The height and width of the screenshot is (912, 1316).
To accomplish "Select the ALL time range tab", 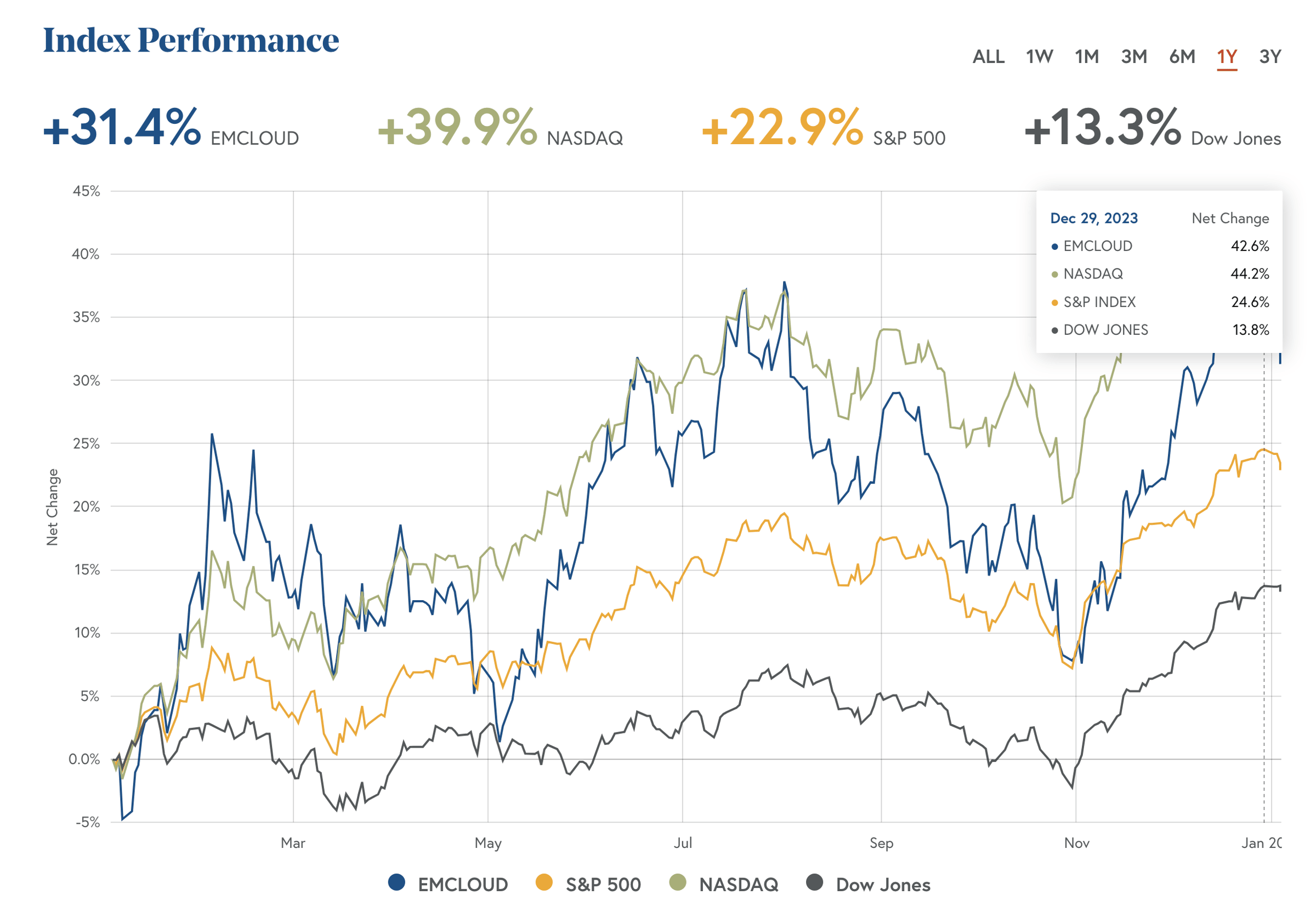I will 988,56.
